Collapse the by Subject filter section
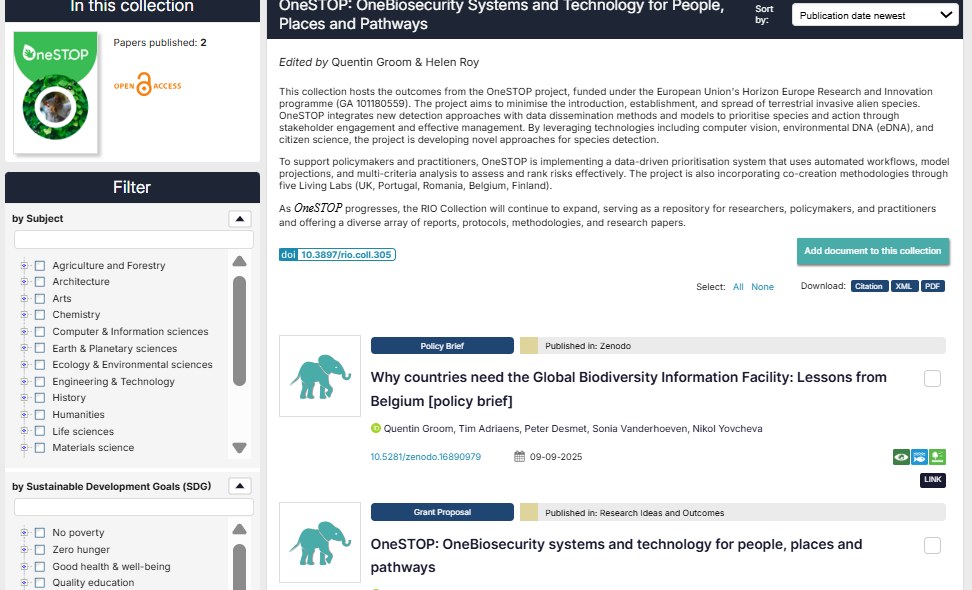 click(240, 219)
